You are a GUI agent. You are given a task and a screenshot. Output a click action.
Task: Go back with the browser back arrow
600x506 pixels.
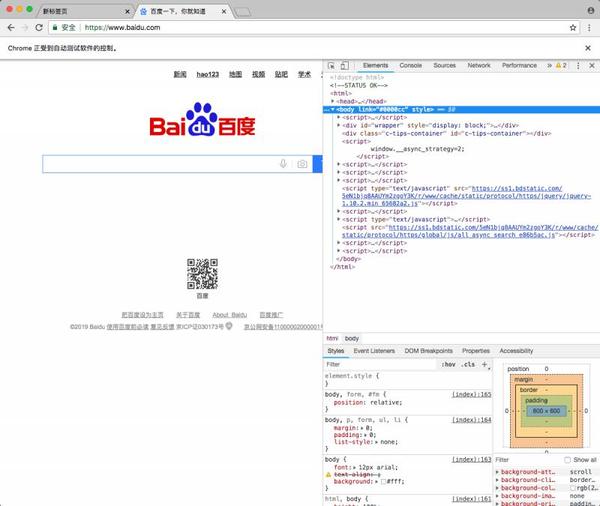coord(11,28)
